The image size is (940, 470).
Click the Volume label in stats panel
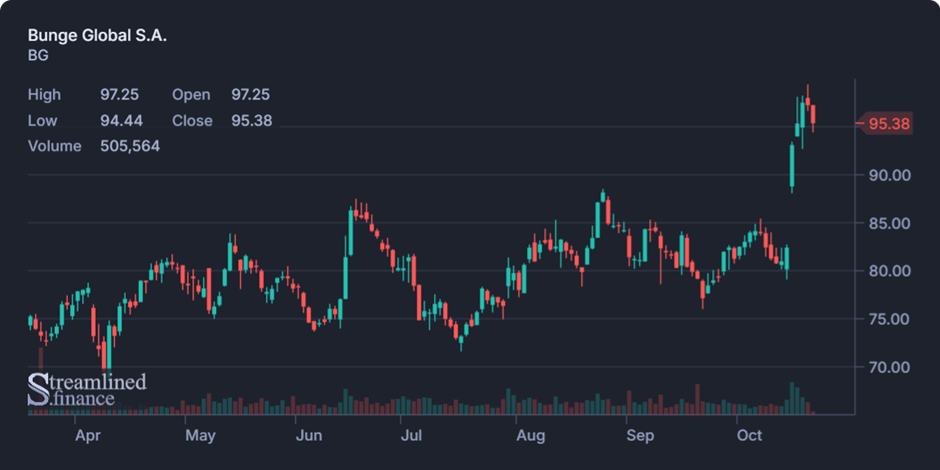tap(55, 146)
